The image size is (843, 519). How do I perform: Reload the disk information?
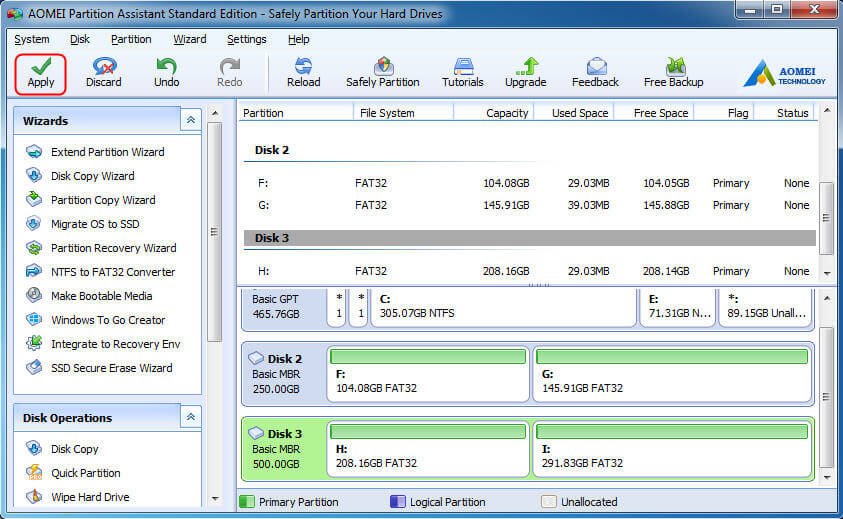tap(303, 73)
